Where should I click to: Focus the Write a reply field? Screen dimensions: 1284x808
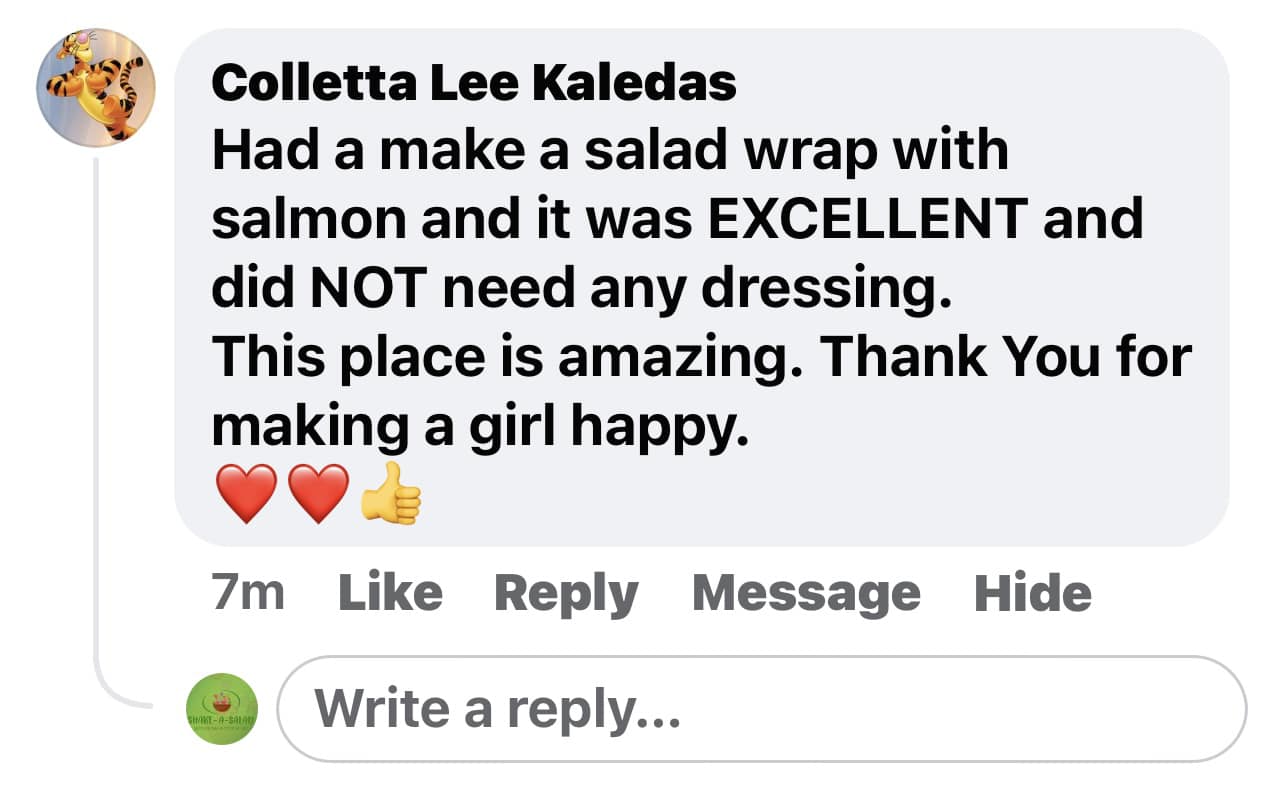(760, 709)
